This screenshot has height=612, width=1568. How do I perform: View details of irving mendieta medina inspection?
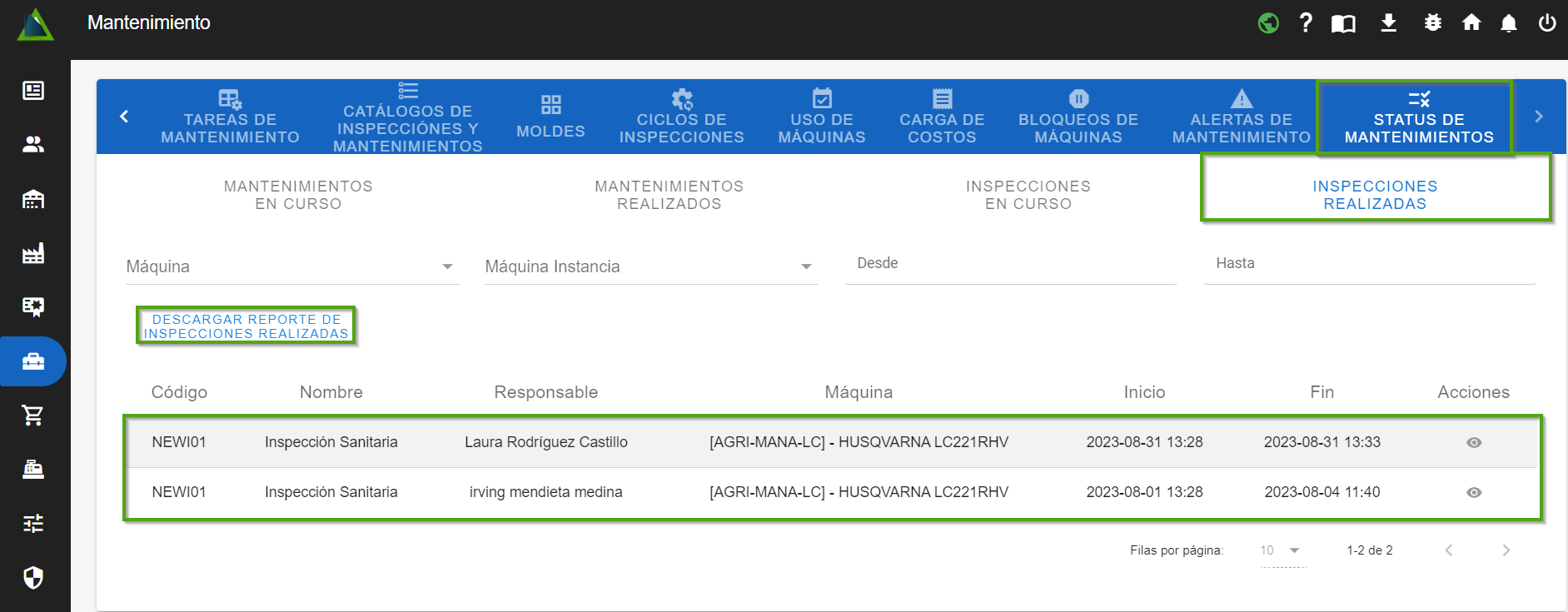coord(1473,492)
